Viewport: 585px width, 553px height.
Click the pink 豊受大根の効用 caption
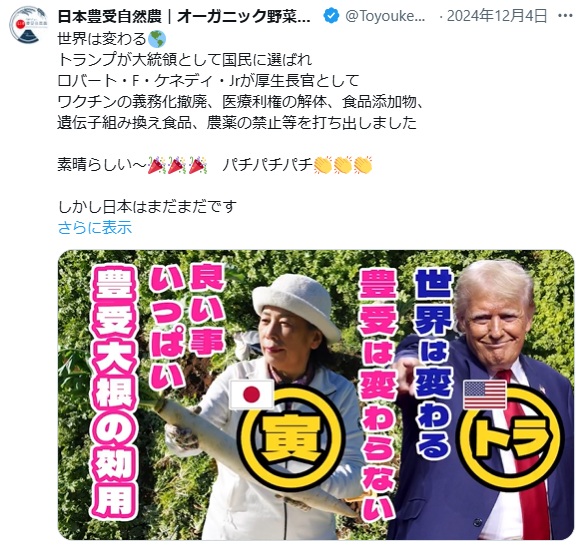113,392
